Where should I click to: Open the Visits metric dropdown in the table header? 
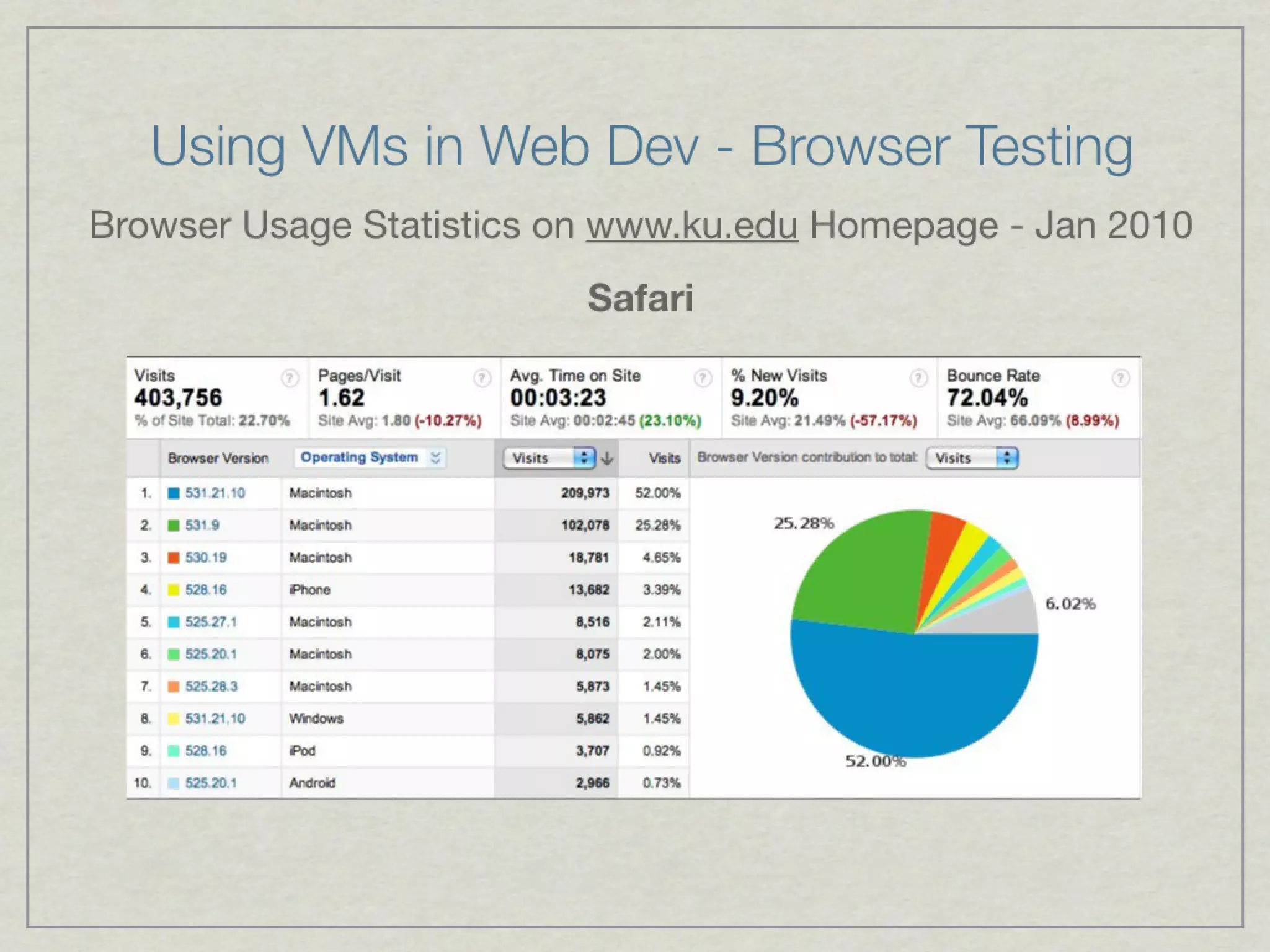pos(549,458)
